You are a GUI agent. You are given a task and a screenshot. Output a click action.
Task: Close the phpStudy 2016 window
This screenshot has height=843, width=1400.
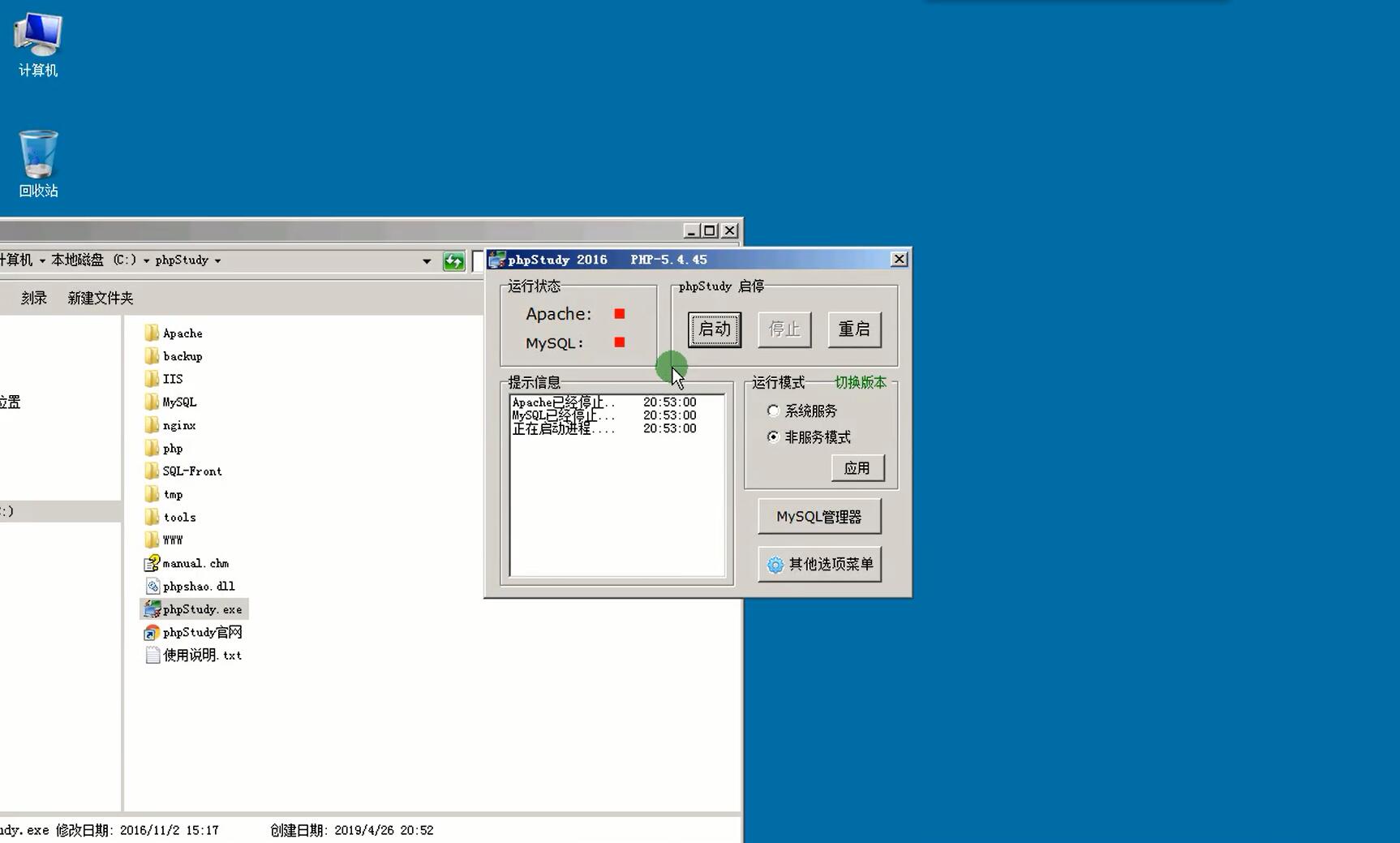(899, 259)
